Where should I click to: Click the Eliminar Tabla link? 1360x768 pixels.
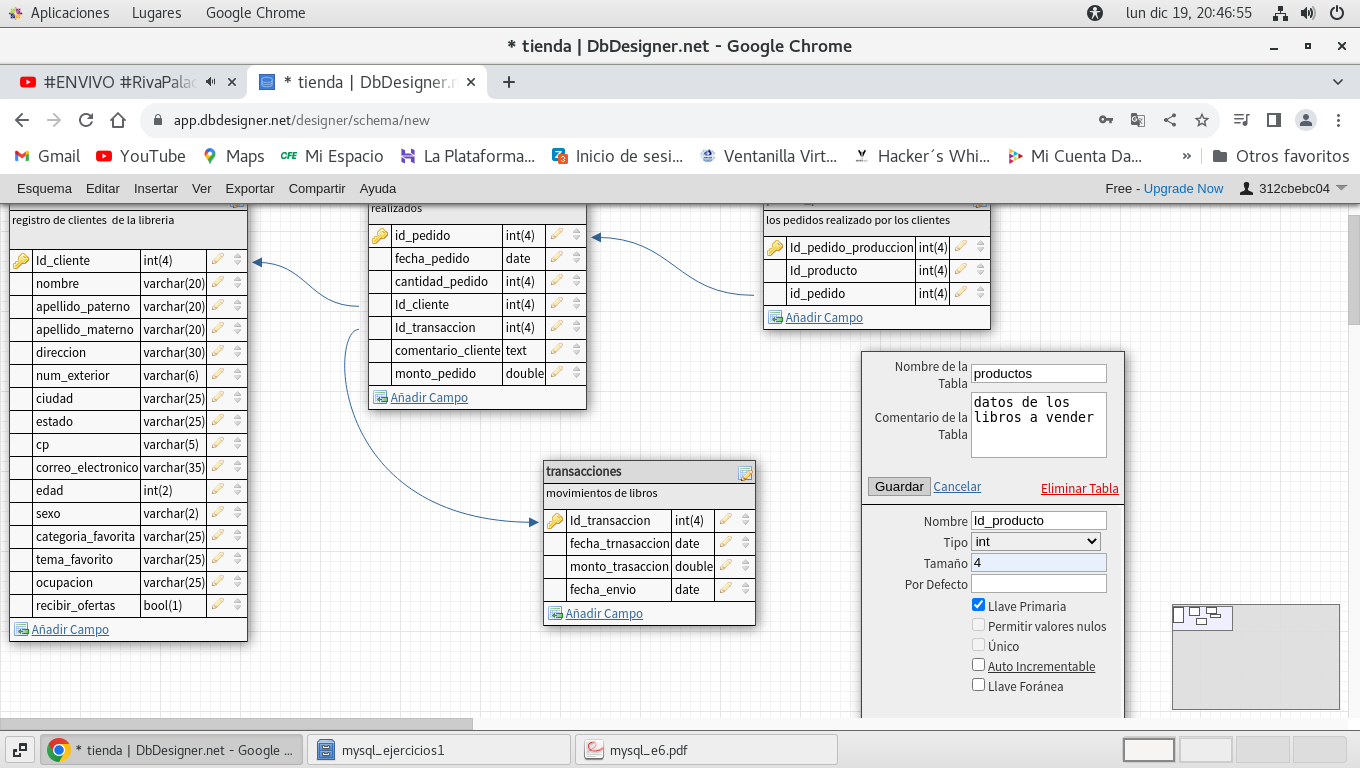(1079, 489)
